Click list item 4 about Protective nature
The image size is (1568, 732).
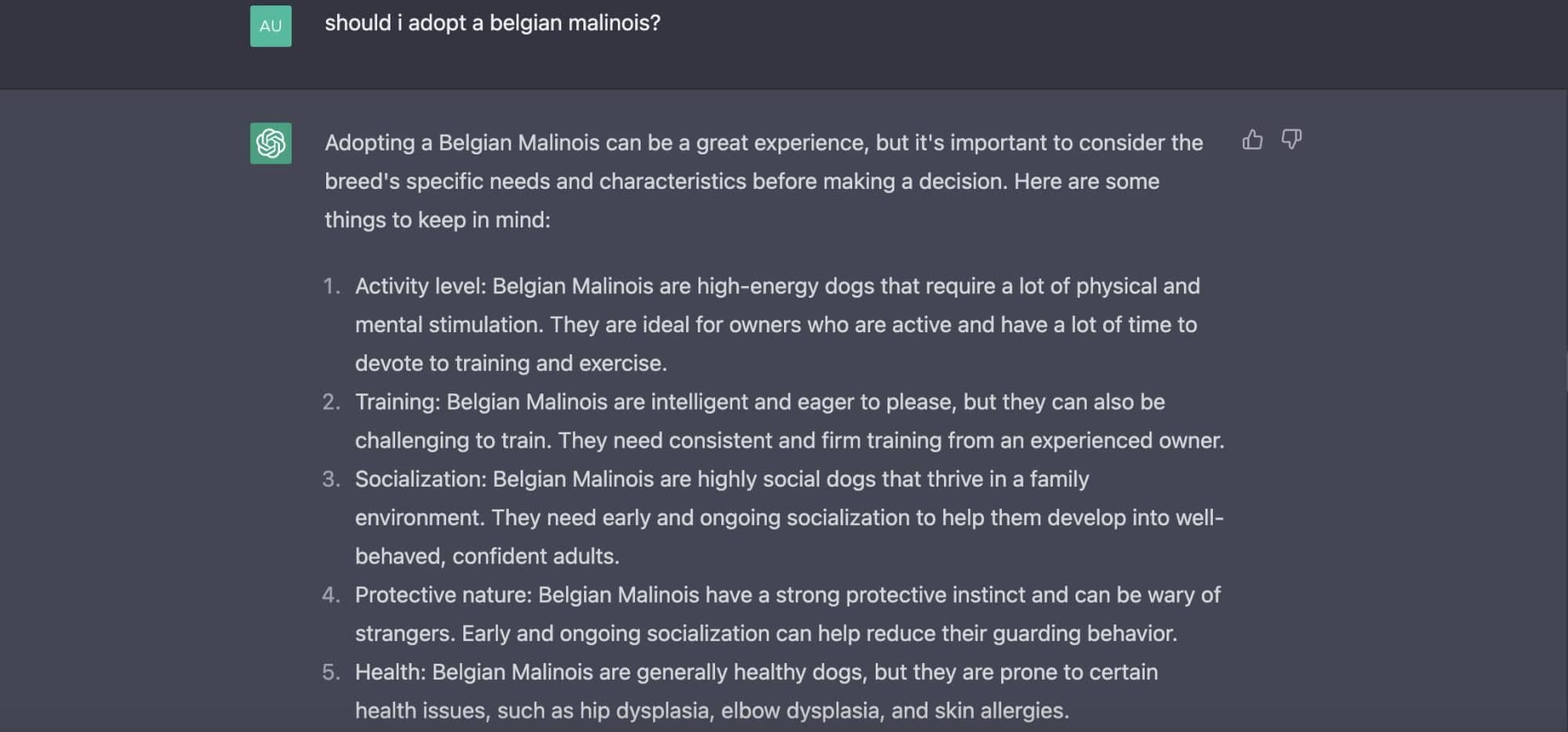788,614
